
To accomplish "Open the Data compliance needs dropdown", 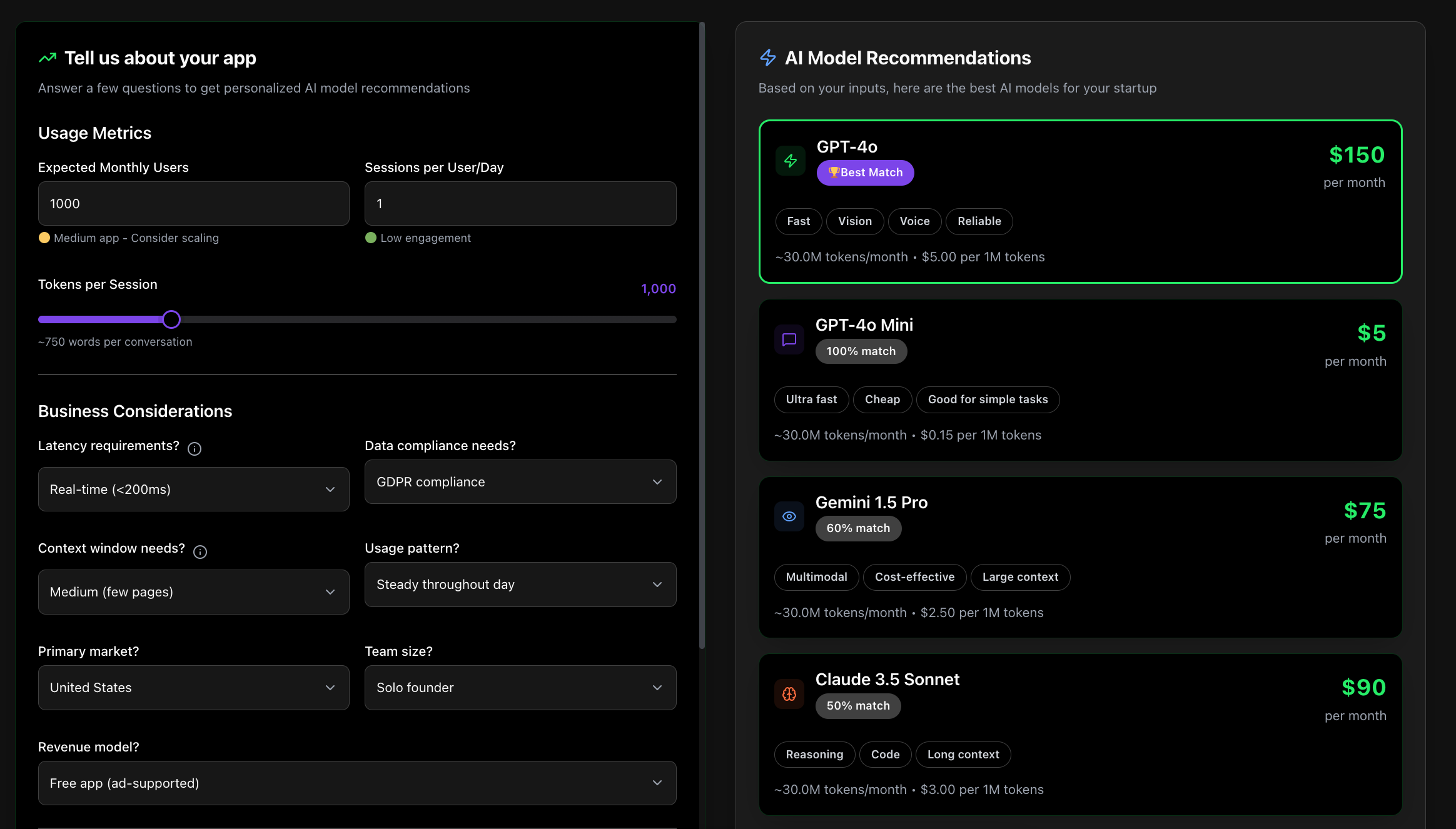I will pyautogui.click(x=520, y=481).
